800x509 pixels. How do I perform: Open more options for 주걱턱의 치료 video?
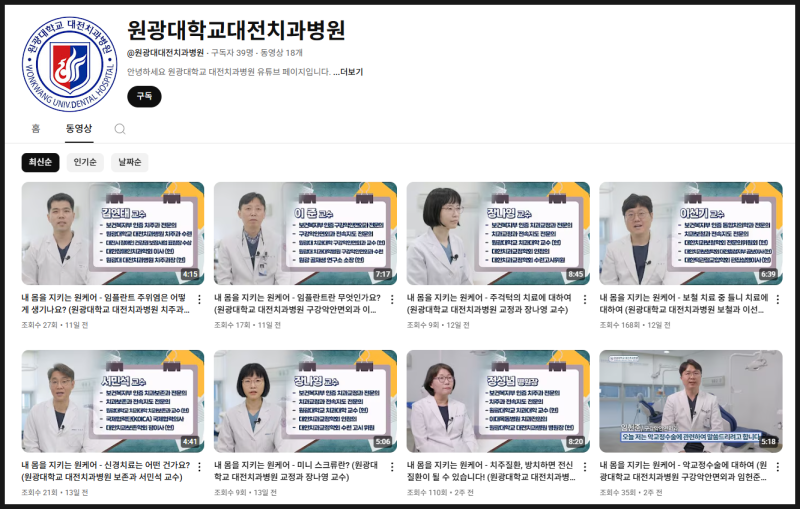click(x=585, y=299)
